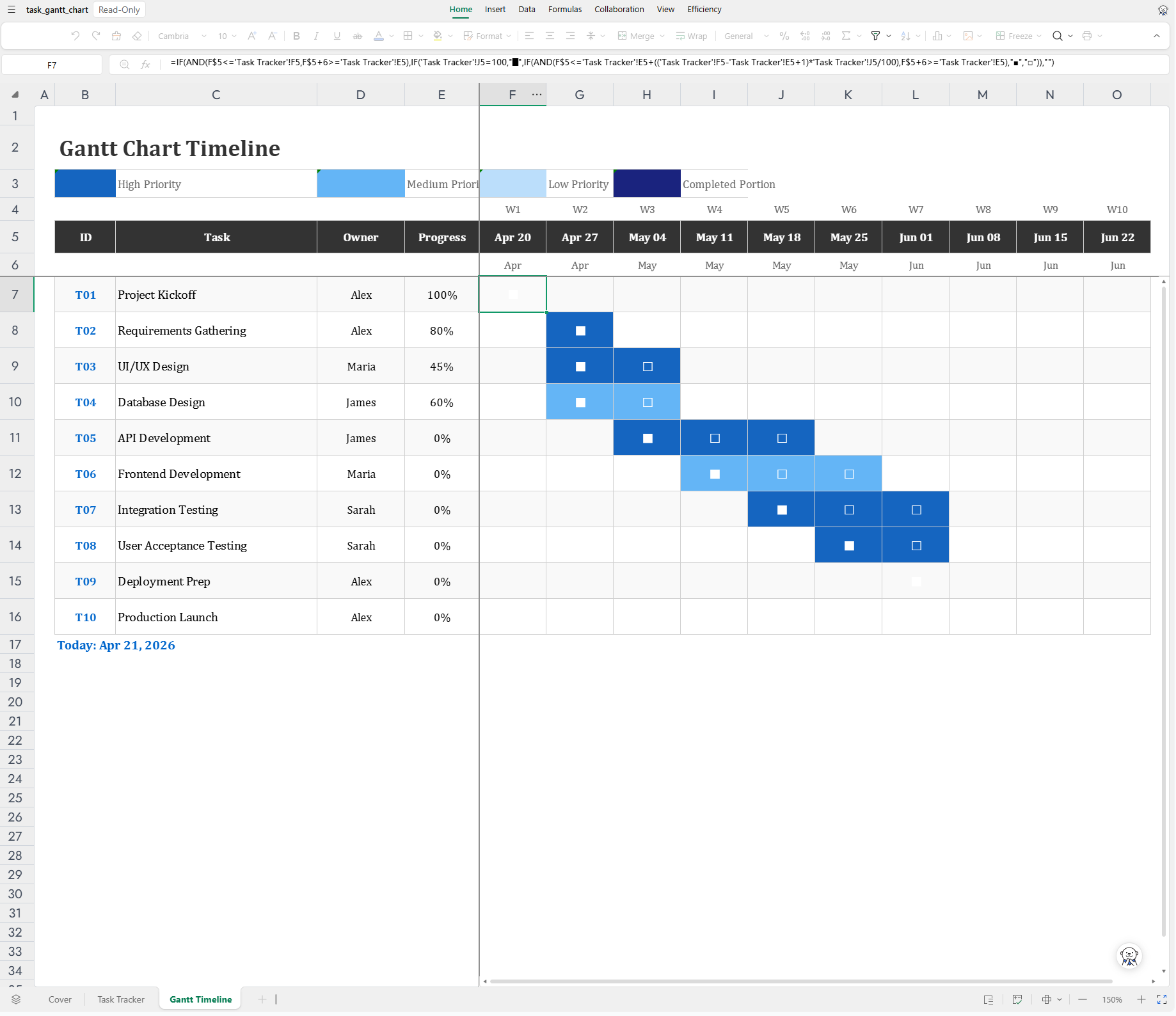Click the zoom out minus icon
This screenshot has height=1016, width=1176.
click(x=1083, y=999)
